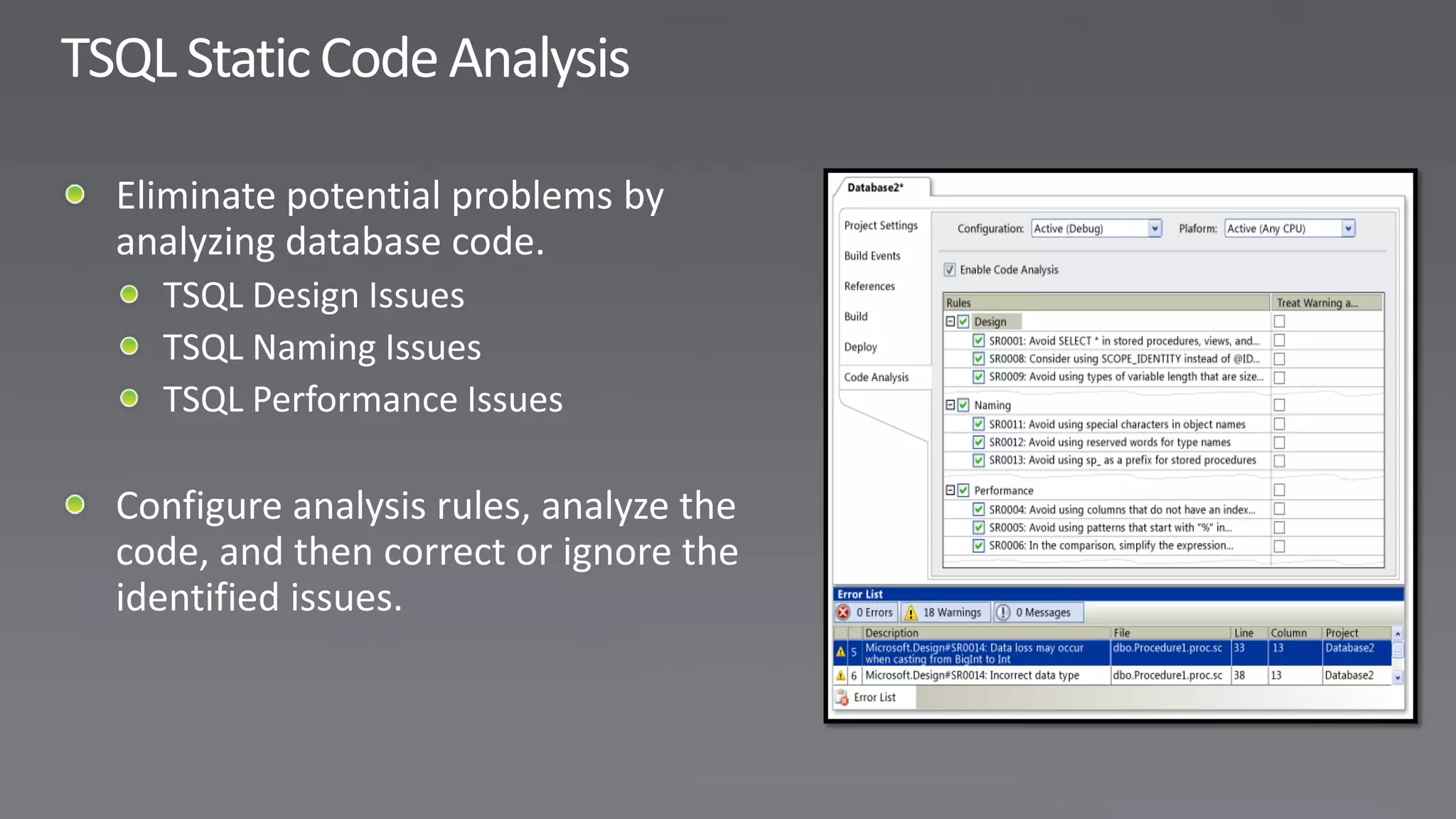Click error list scroll down arrow
This screenshot has height=819, width=1456.
pyautogui.click(x=1398, y=678)
